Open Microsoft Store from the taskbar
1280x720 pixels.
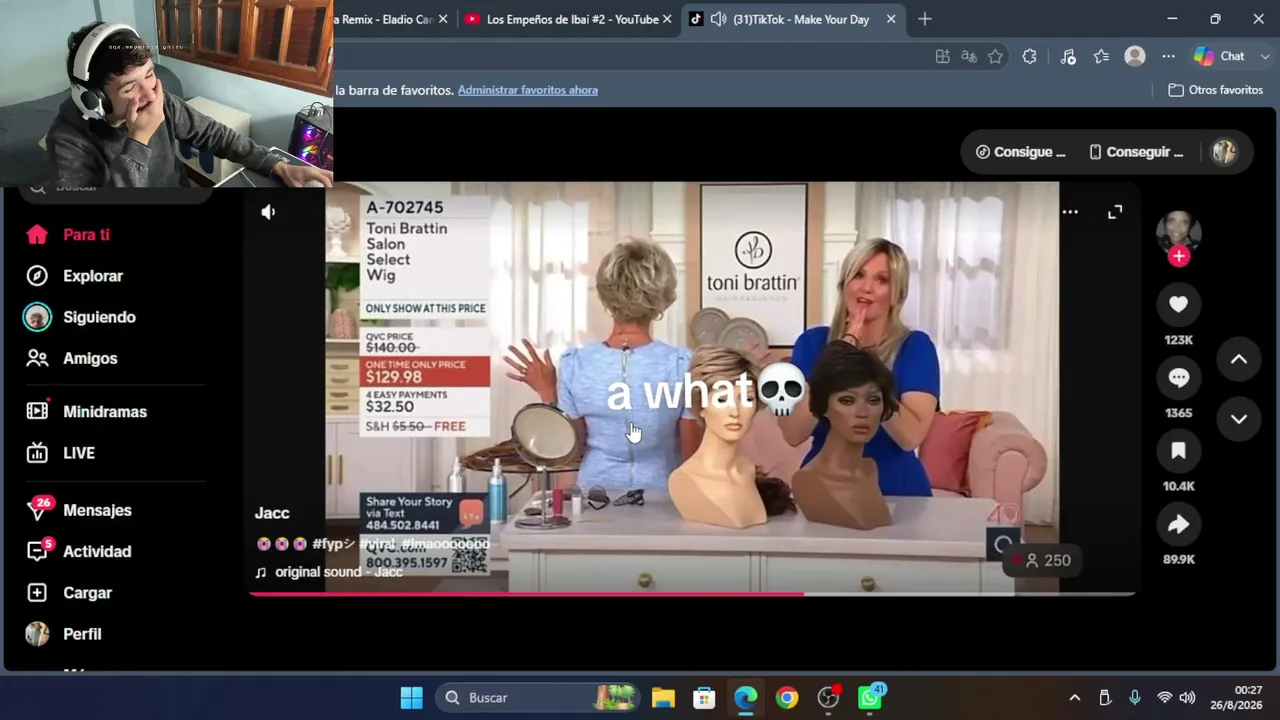pyautogui.click(x=705, y=698)
